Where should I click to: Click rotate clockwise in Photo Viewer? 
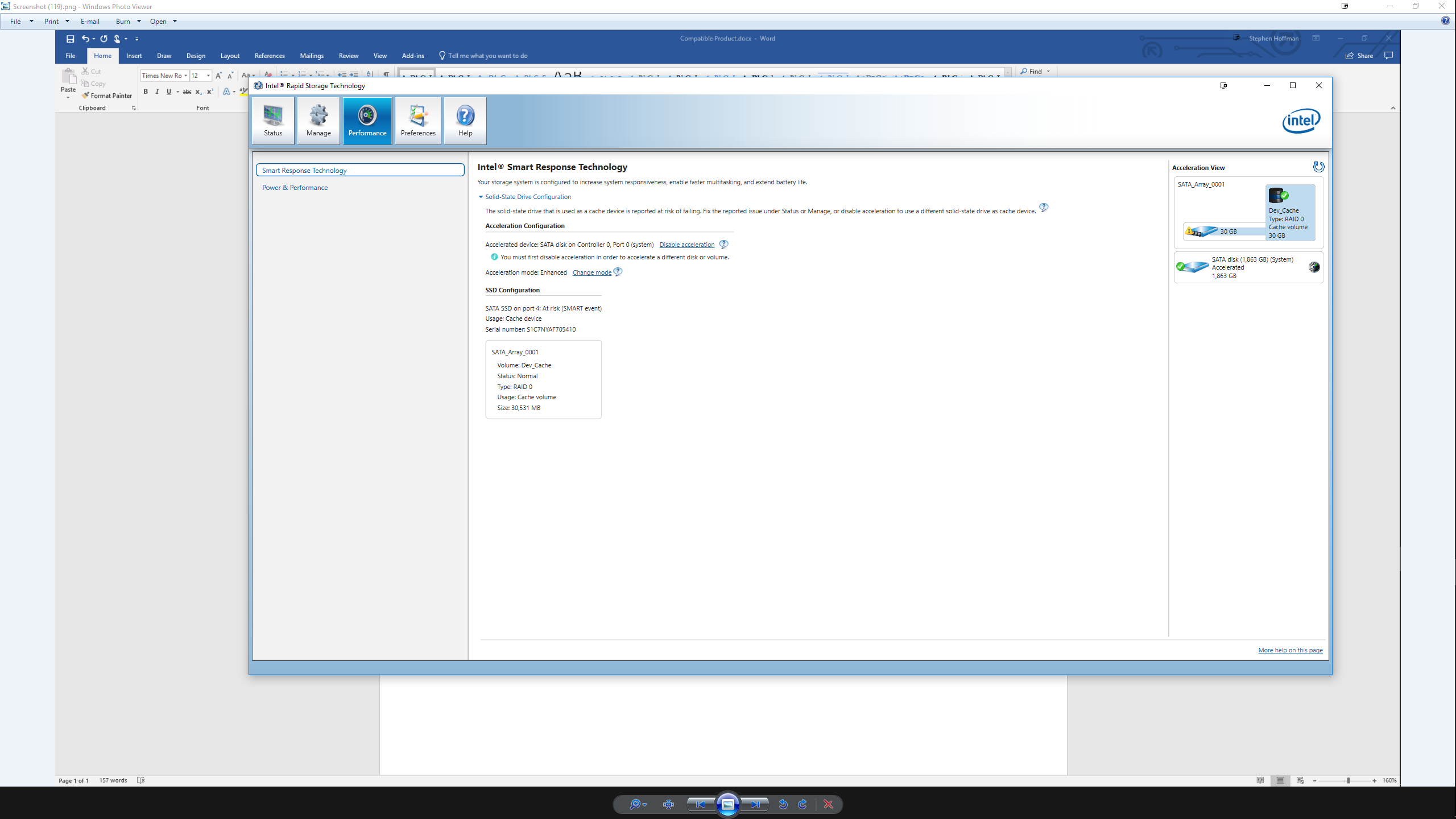803,804
